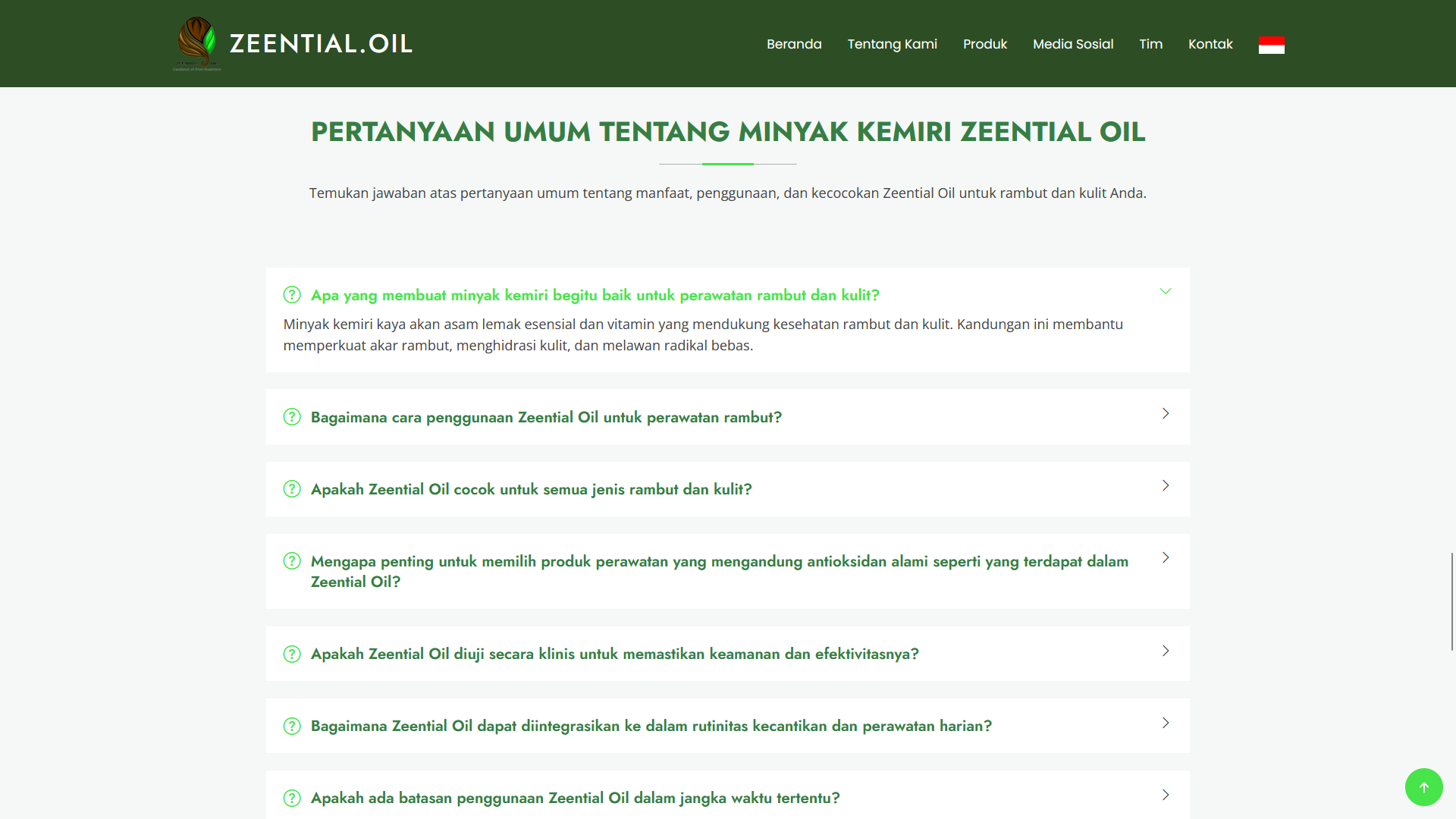Expand antioksidan alami question chevron

point(1166,557)
